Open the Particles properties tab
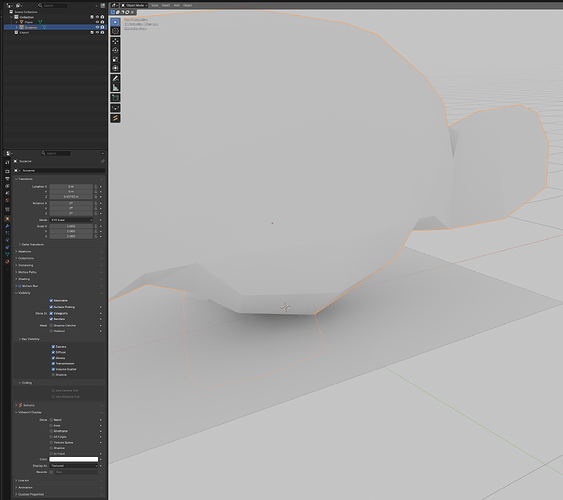The height and width of the screenshot is (500, 563). coord(7,233)
